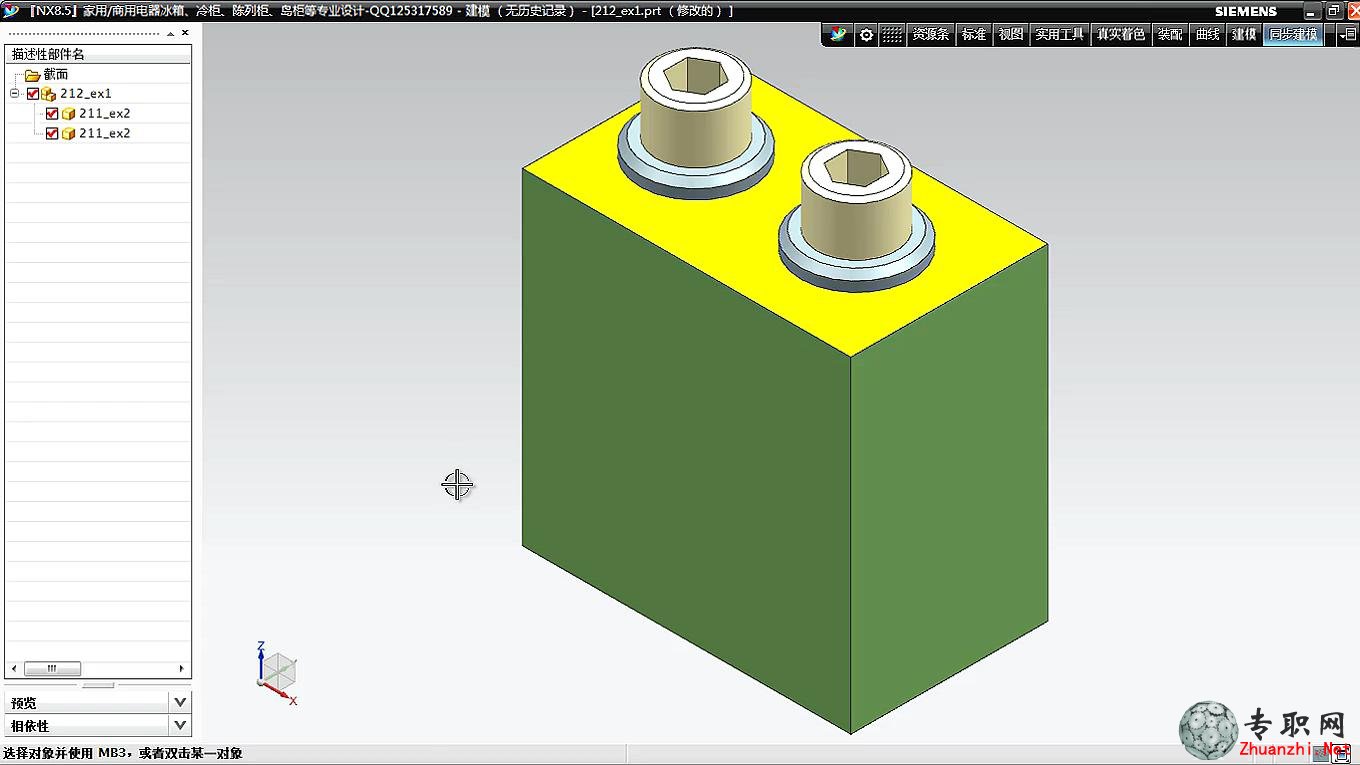Expand the 相依性 section

point(180,725)
